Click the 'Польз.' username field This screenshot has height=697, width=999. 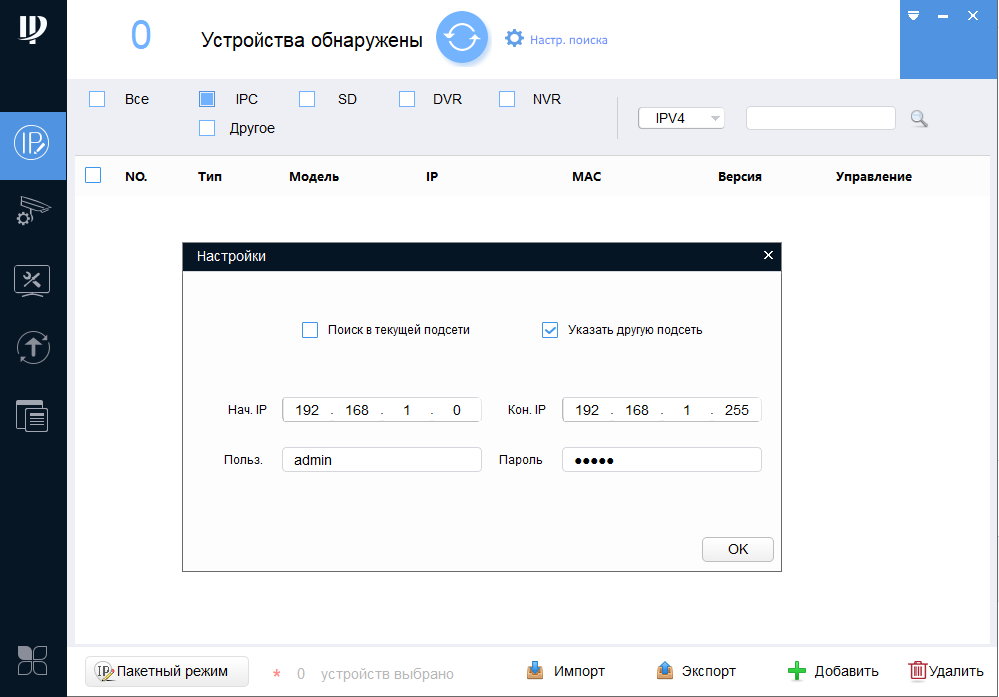coord(381,460)
